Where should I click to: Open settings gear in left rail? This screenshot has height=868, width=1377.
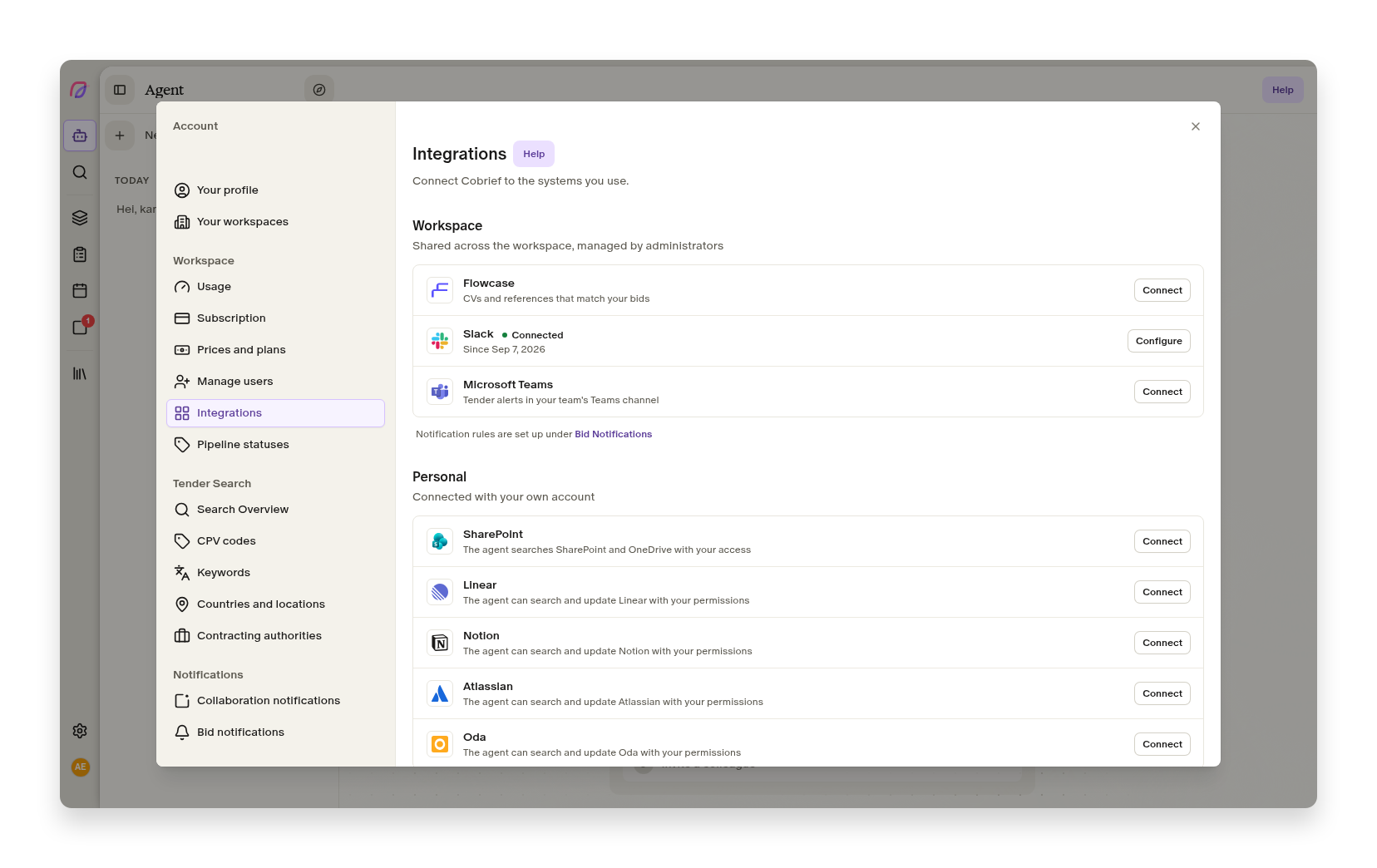tap(80, 731)
